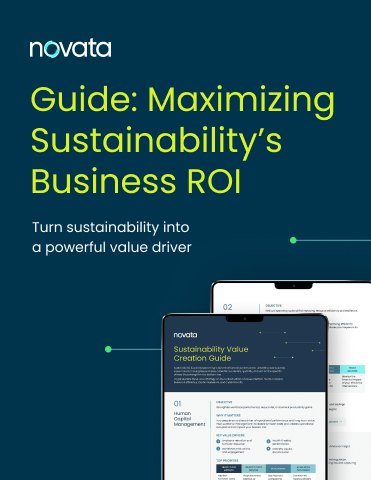Click the '01' section number on tablet

[178, 404]
